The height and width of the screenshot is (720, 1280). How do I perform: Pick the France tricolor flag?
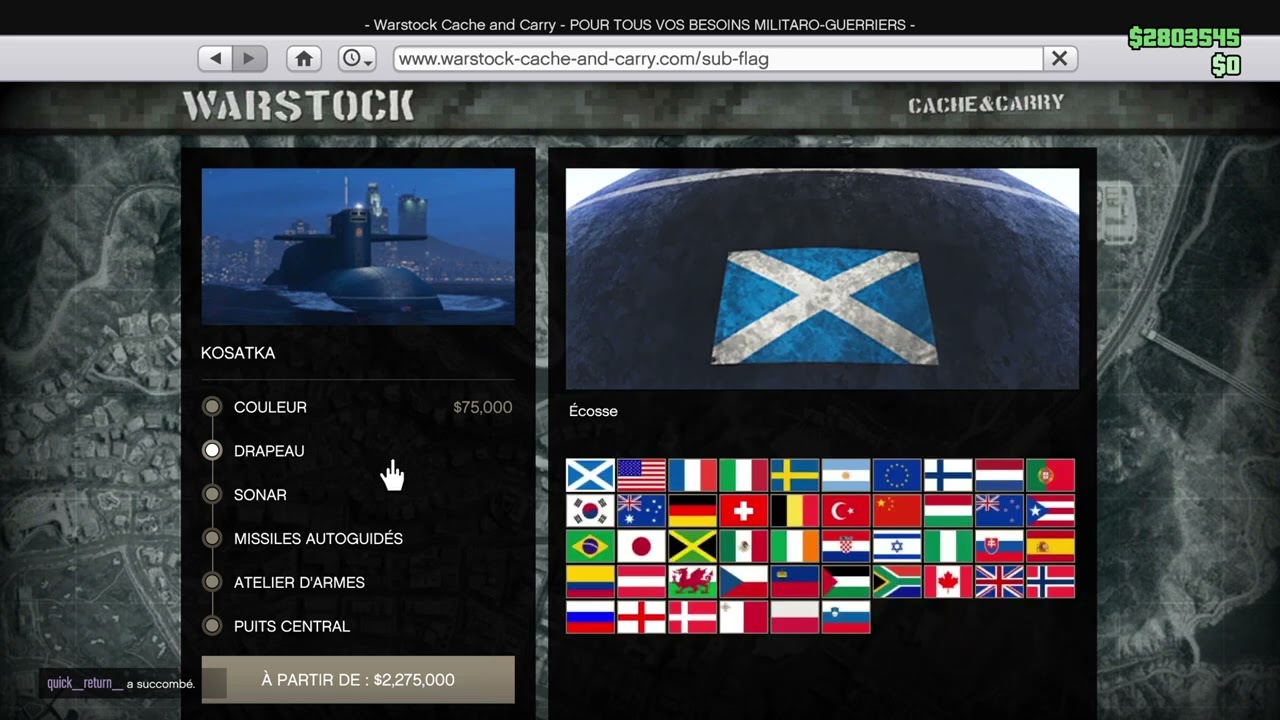(692, 475)
